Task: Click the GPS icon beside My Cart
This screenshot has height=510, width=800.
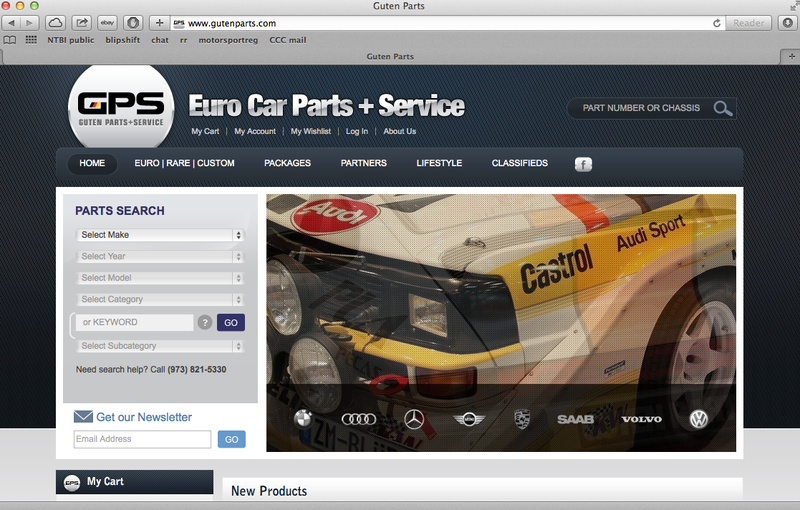Action: 72,482
